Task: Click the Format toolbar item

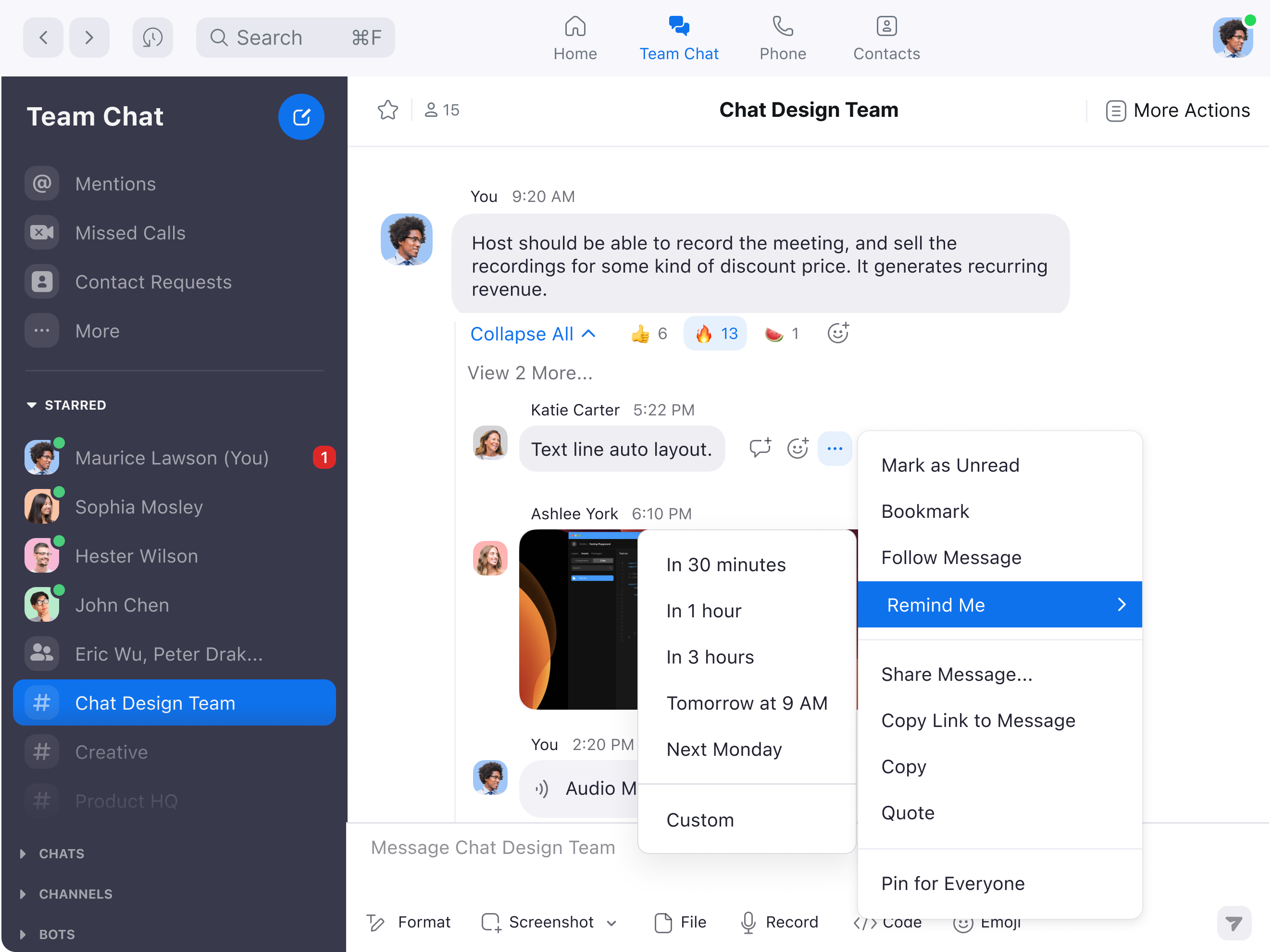Action: (411, 921)
